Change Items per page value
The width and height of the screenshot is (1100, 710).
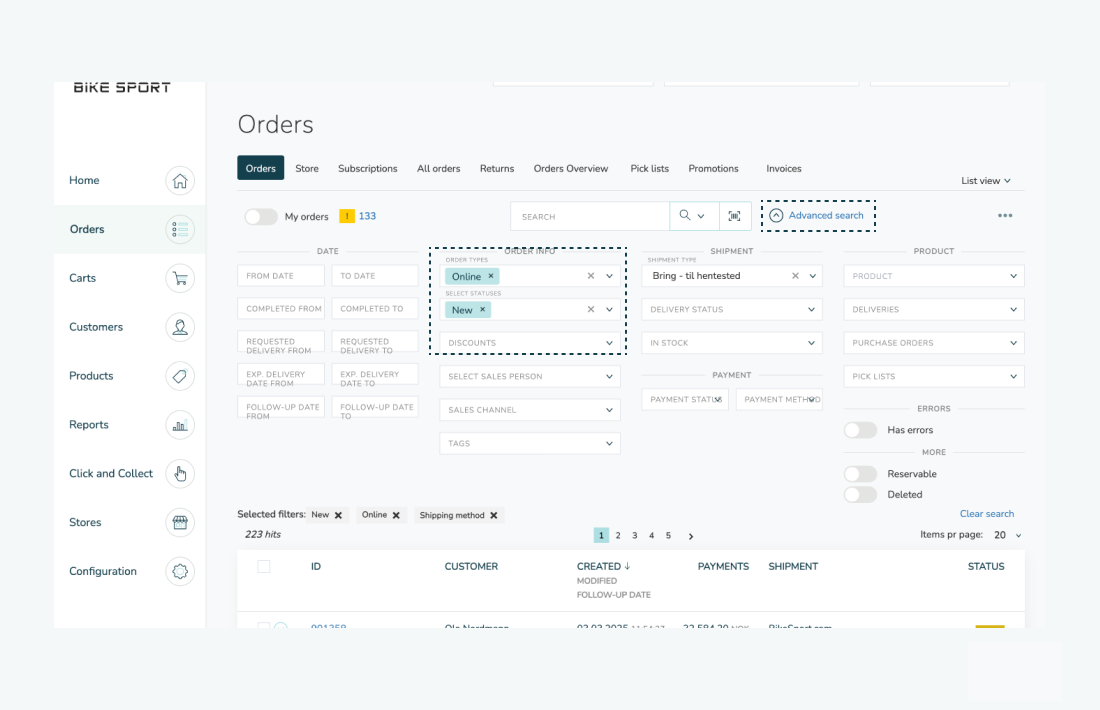point(1007,535)
